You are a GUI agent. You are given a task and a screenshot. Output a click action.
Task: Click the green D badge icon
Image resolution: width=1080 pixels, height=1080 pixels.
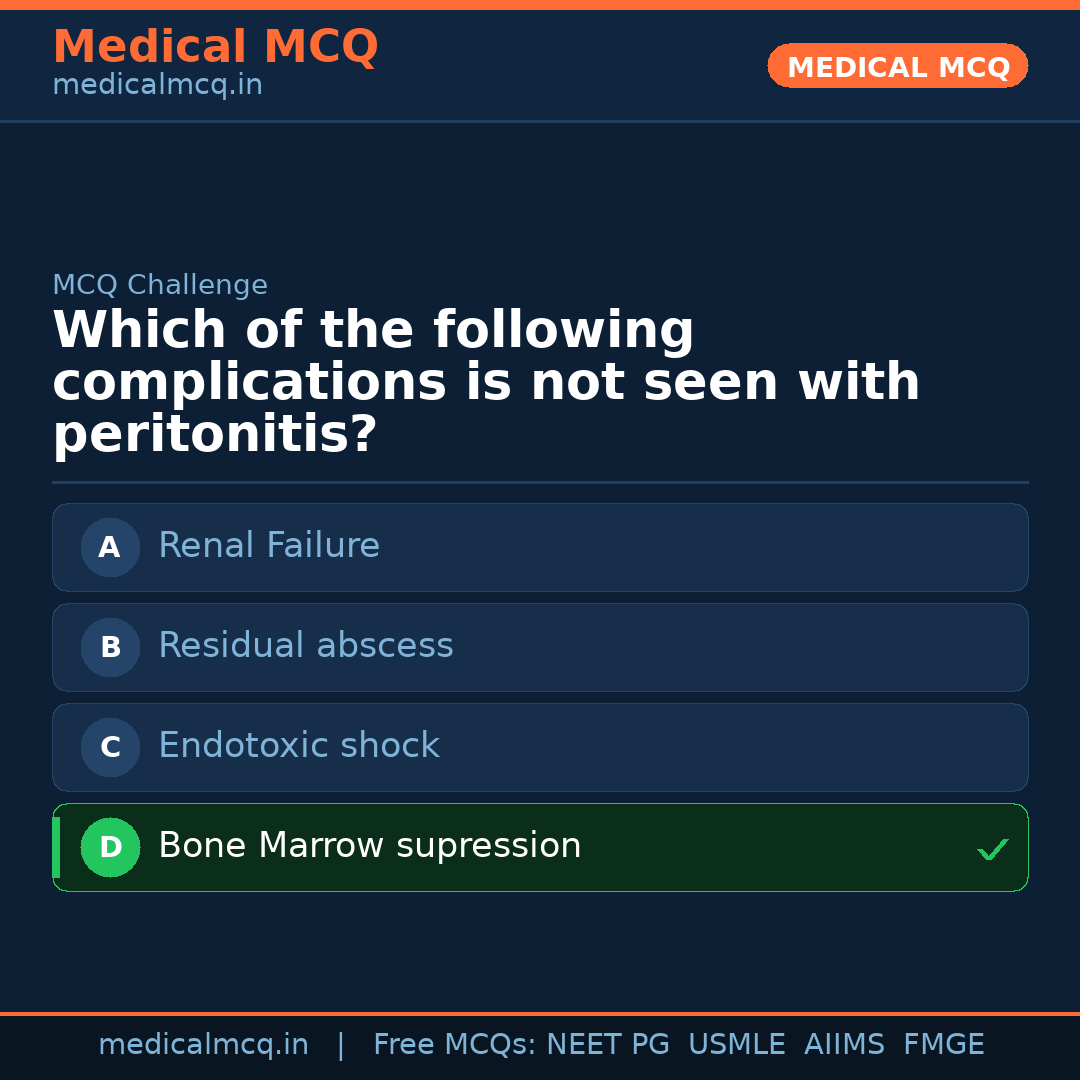point(110,847)
